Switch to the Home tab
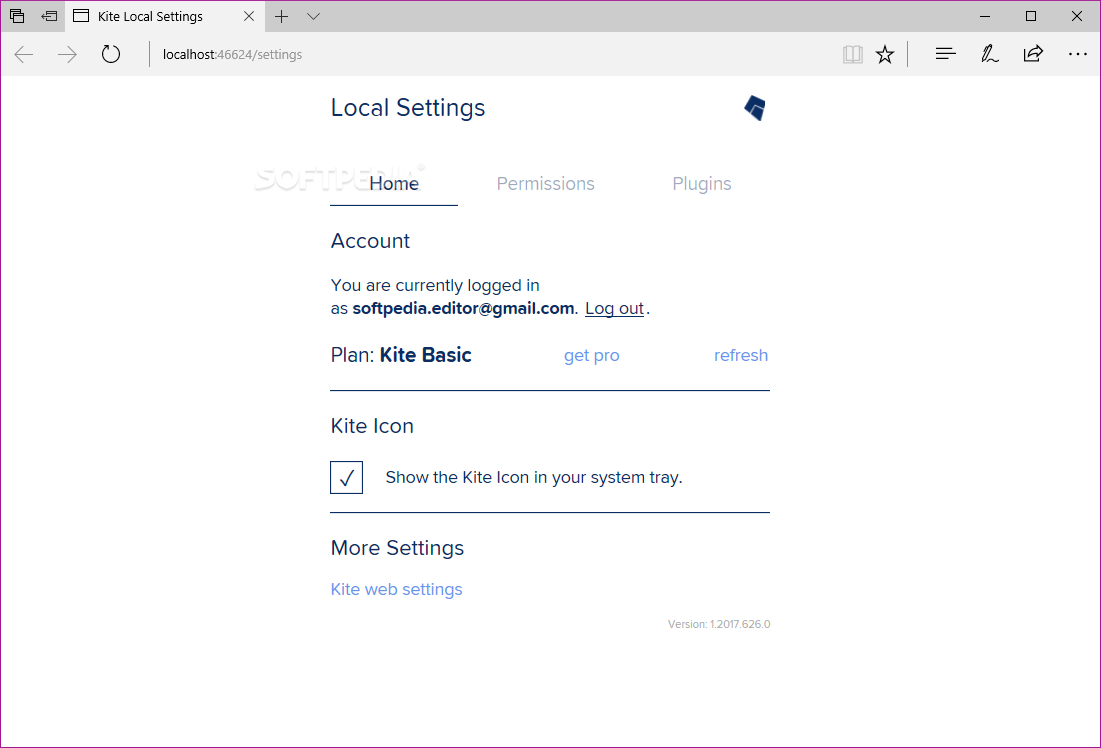This screenshot has width=1101, height=748. coord(394,183)
